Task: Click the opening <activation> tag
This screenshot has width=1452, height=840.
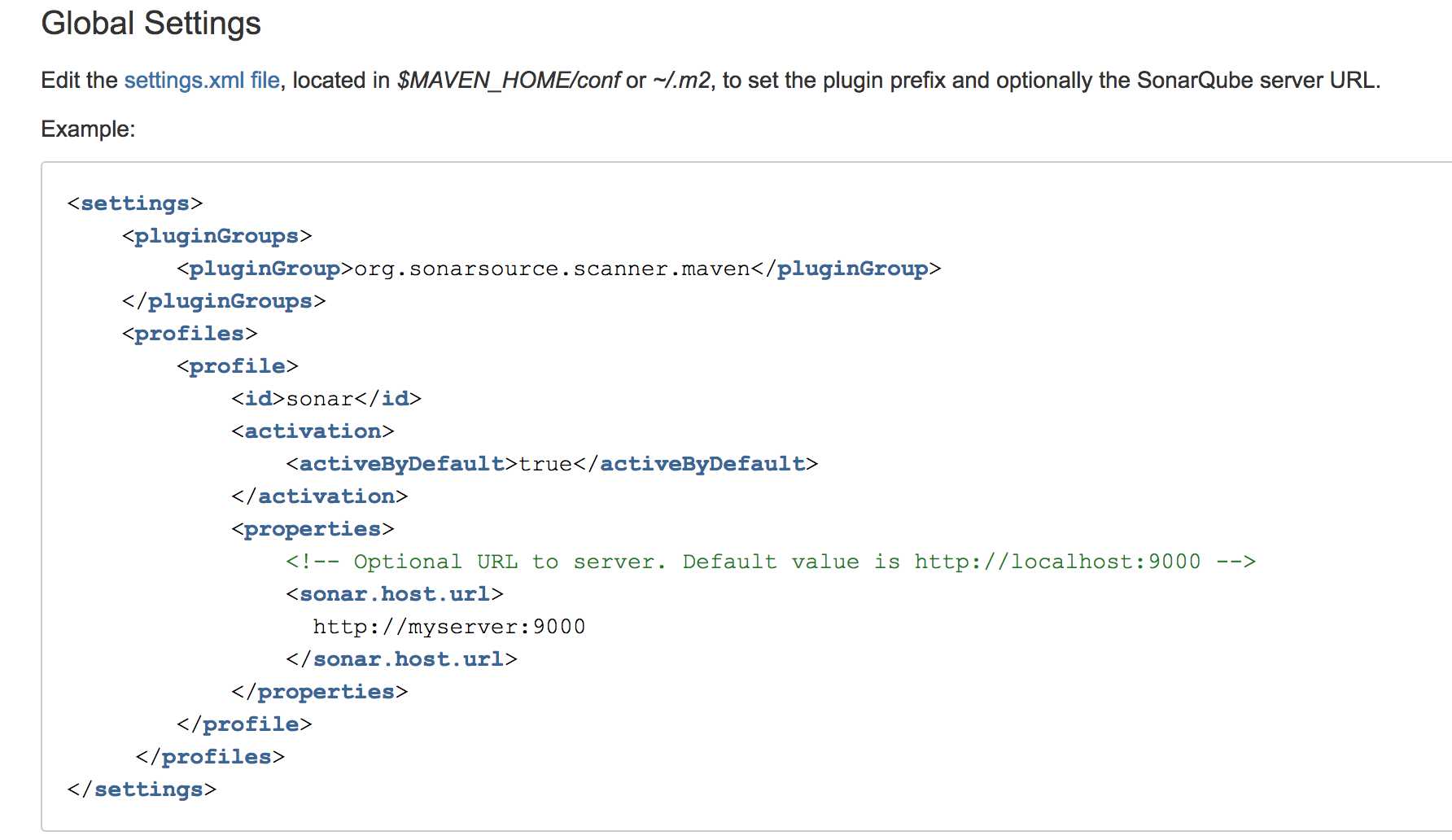Action: click(313, 431)
